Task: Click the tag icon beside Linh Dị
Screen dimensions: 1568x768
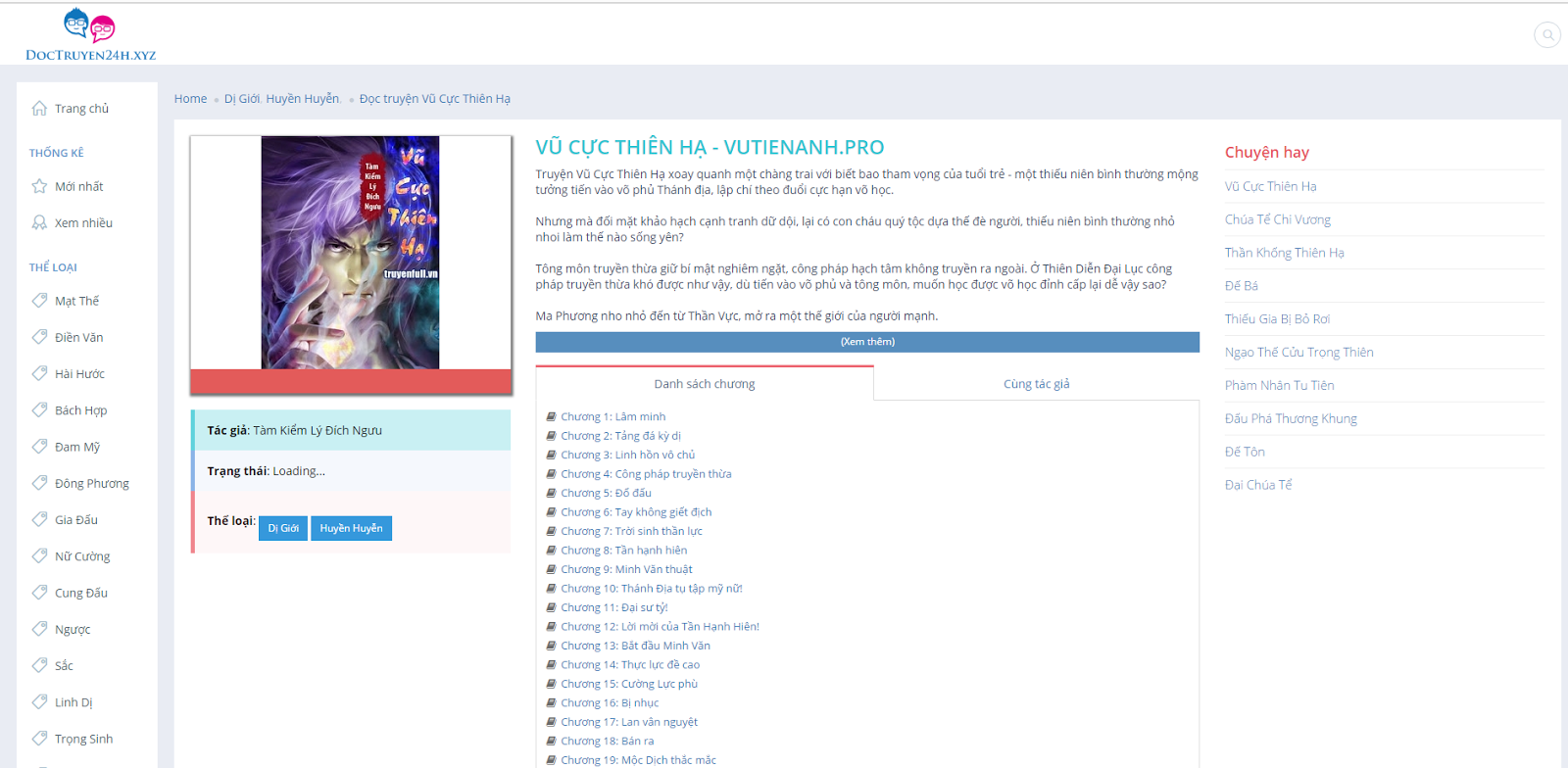Action: click(39, 701)
